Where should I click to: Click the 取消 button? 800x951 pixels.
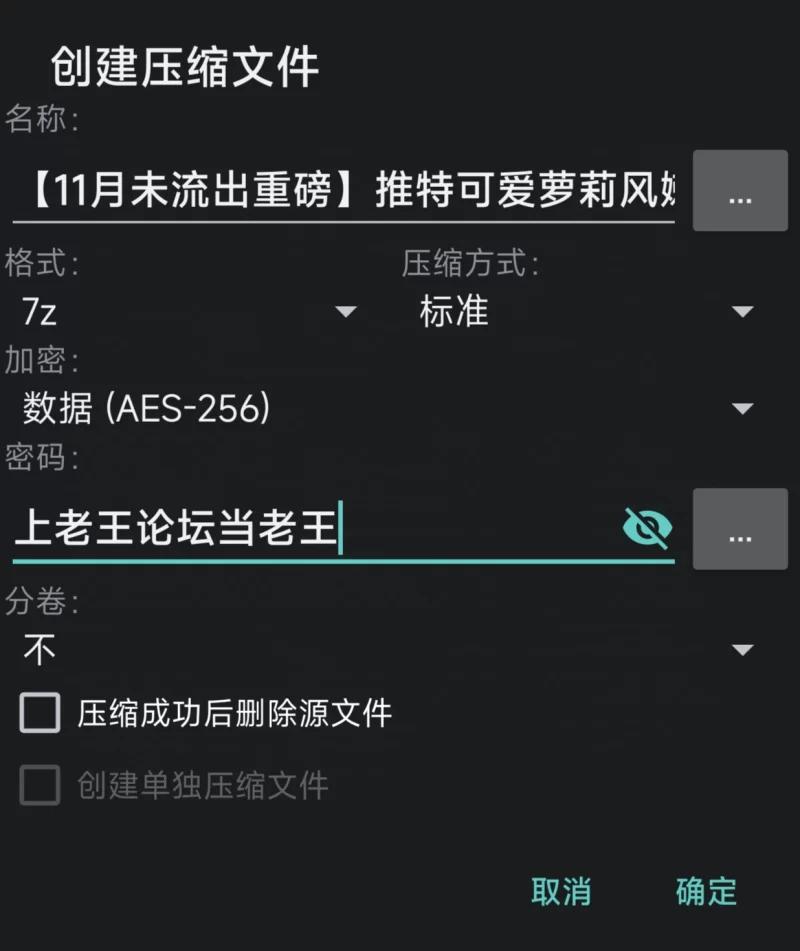(561, 892)
